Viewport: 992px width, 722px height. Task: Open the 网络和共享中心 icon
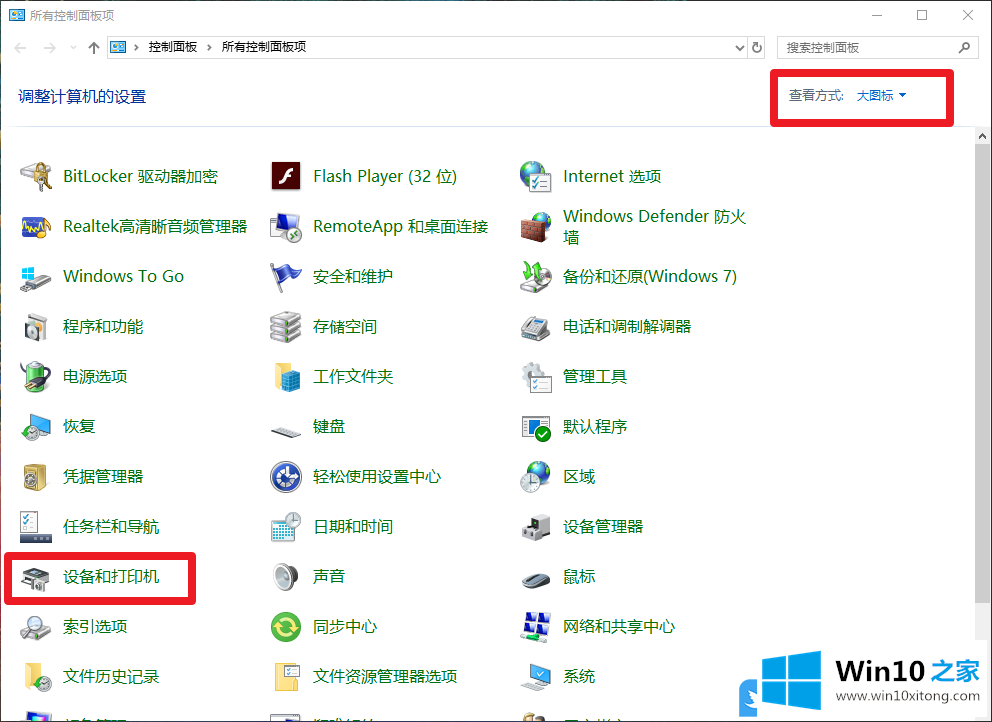(x=535, y=626)
